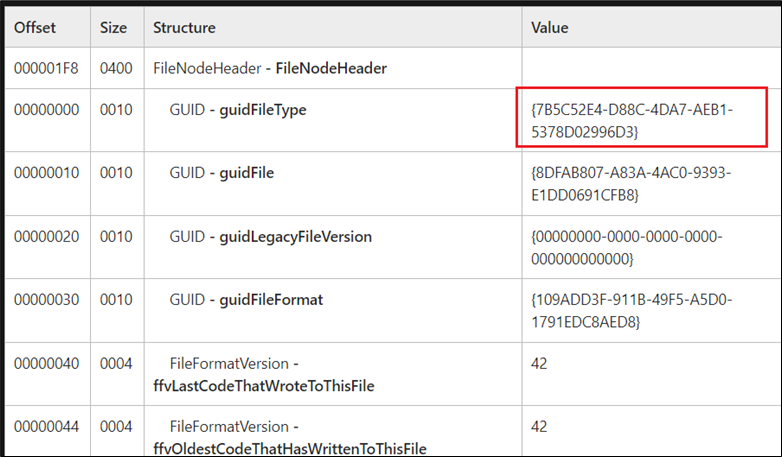Click the GUID value starting with 8DFAB807
This screenshot has width=782, height=457.
[x=632, y=183]
